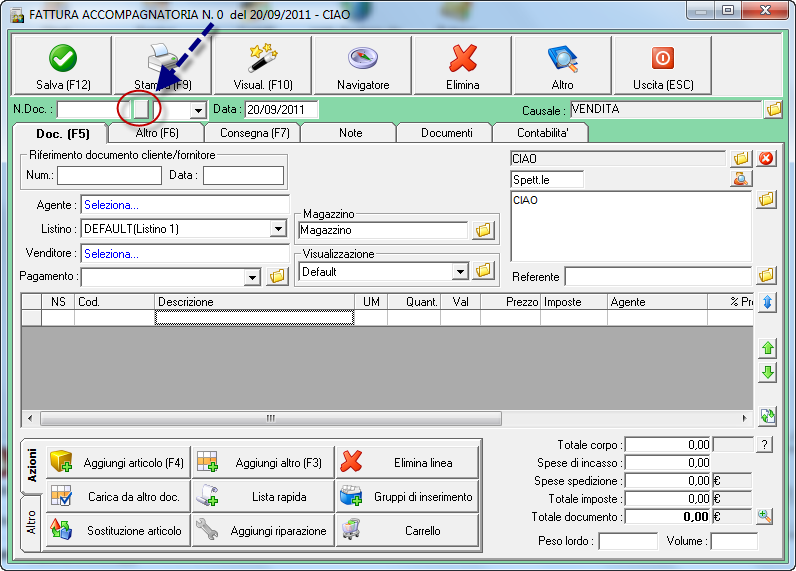This screenshot has width=796, height=571.
Task: Focus Num. reference field
Action: click(x=109, y=176)
